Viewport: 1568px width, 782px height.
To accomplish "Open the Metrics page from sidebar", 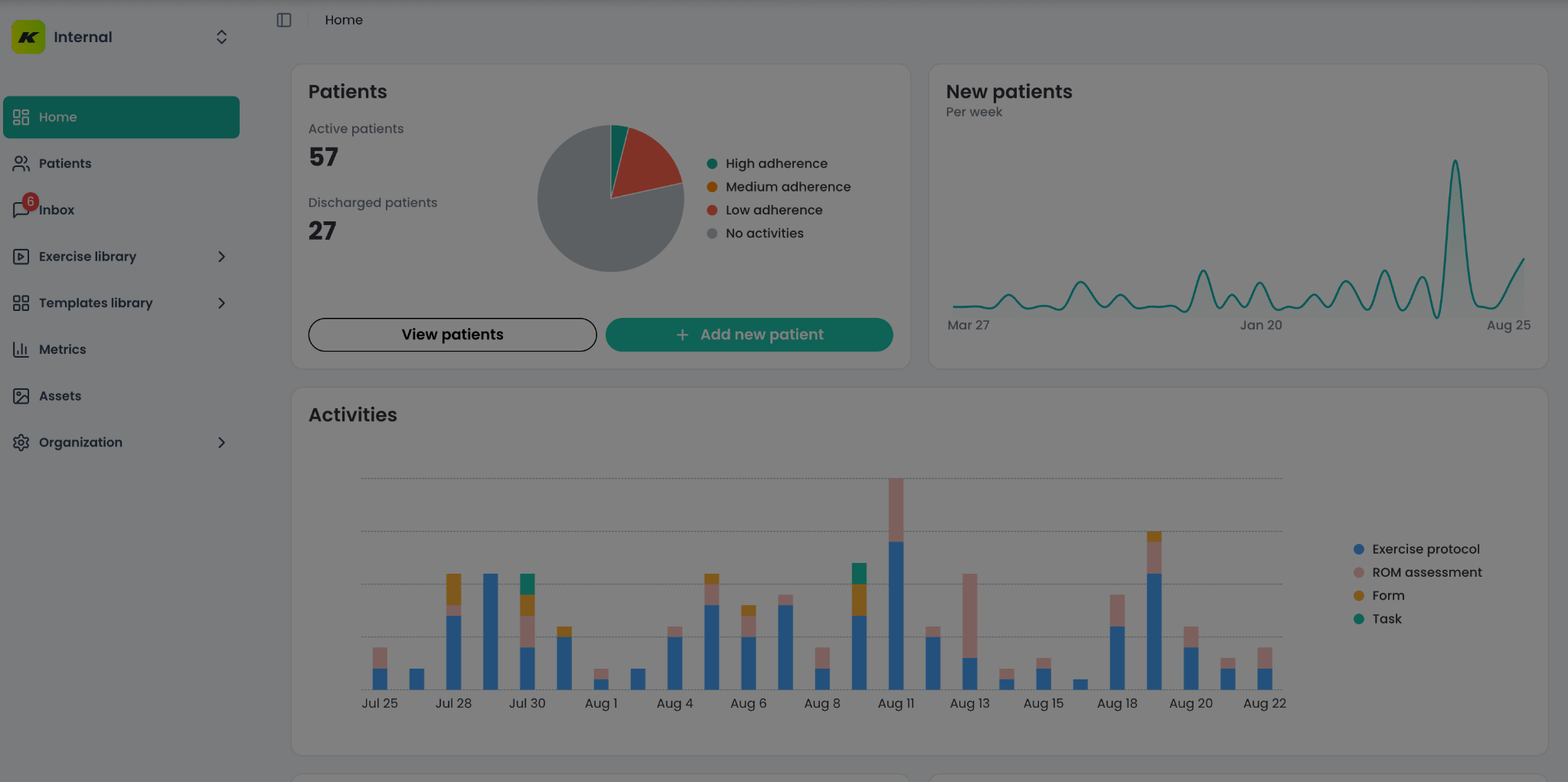I will point(62,349).
